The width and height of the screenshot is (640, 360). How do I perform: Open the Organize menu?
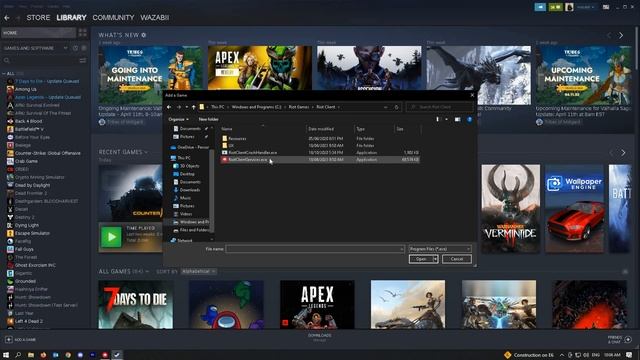click(178, 119)
